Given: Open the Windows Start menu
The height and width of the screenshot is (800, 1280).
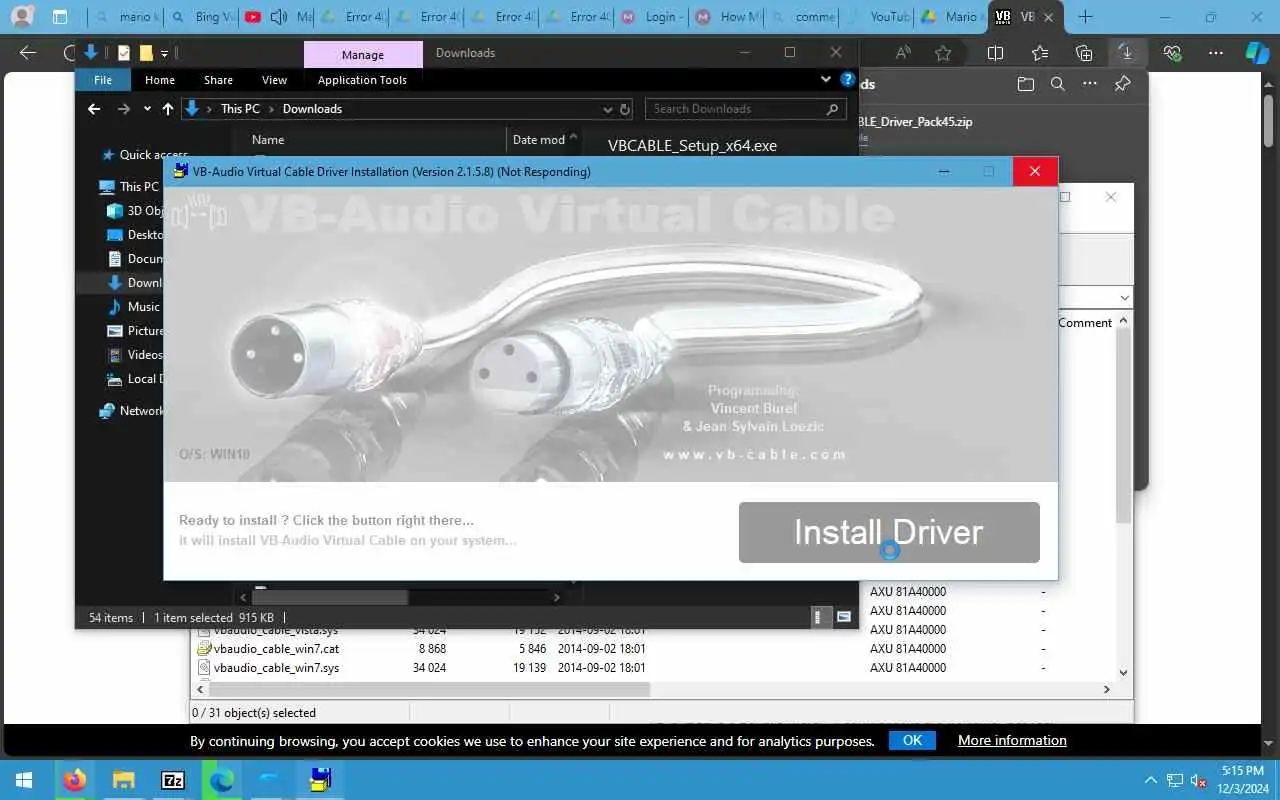Looking at the screenshot, I should point(24,780).
